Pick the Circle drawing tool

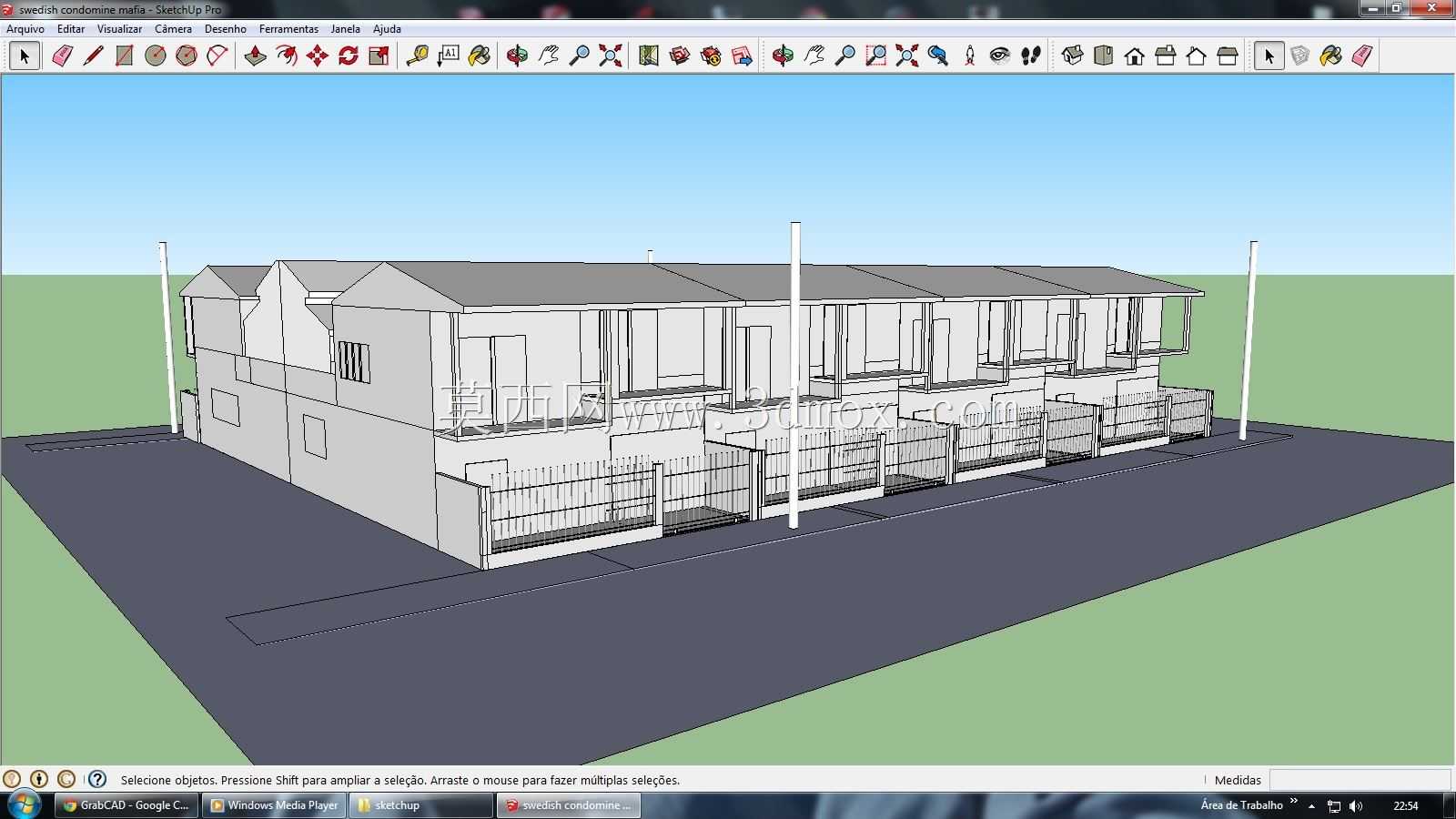point(156,56)
